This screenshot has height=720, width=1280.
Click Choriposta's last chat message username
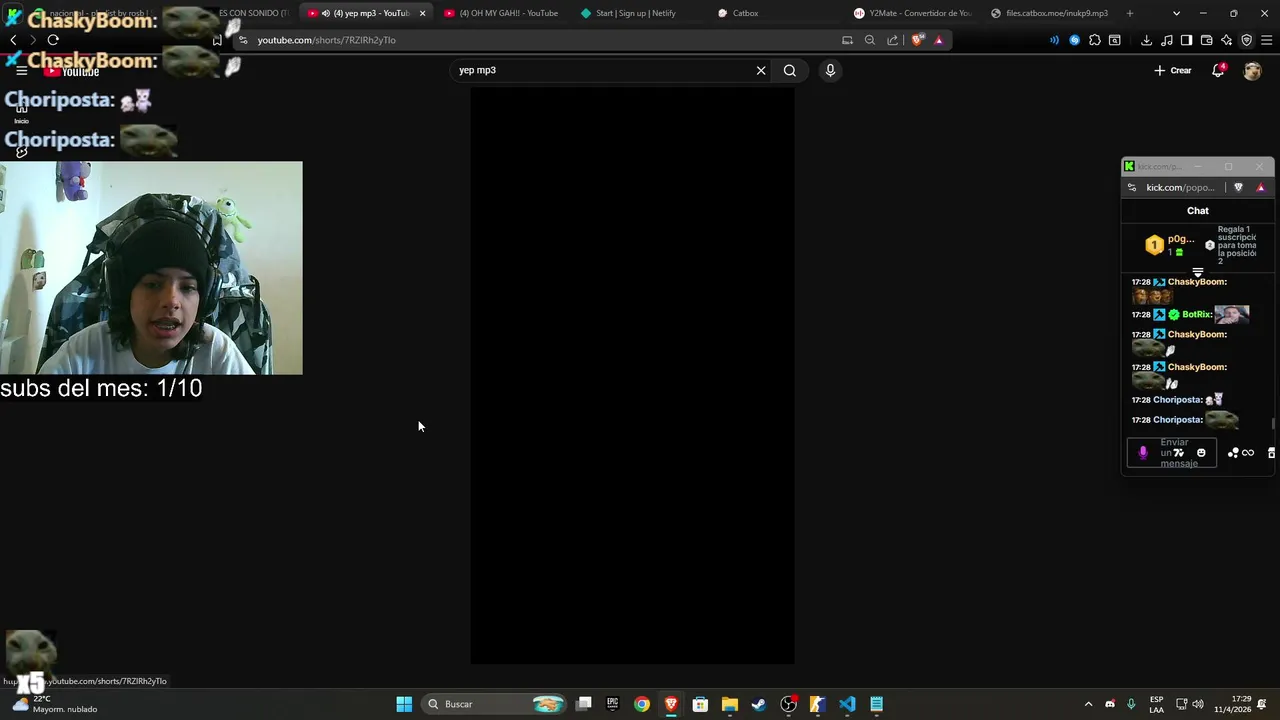tap(1178, 420)
